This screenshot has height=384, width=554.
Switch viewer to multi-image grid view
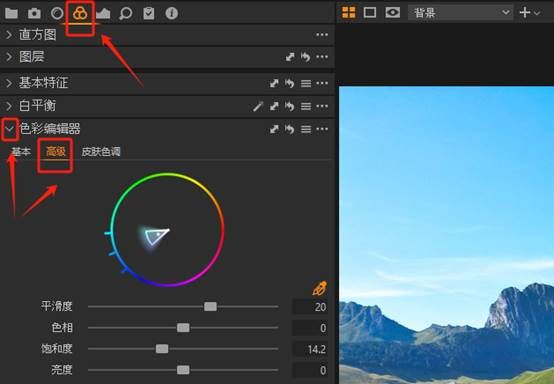[349, 12]
